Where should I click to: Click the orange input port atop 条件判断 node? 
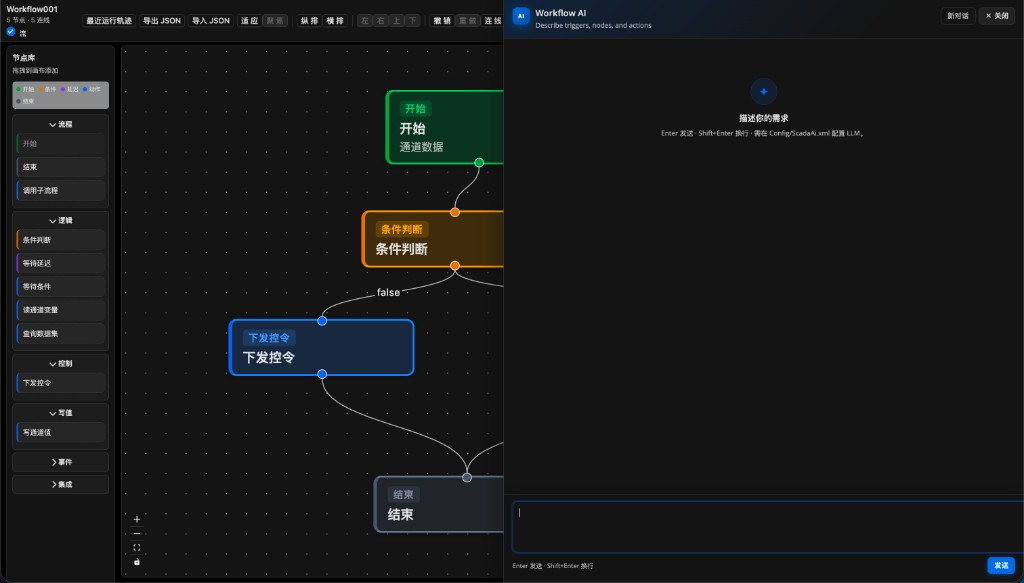point(455,212)
